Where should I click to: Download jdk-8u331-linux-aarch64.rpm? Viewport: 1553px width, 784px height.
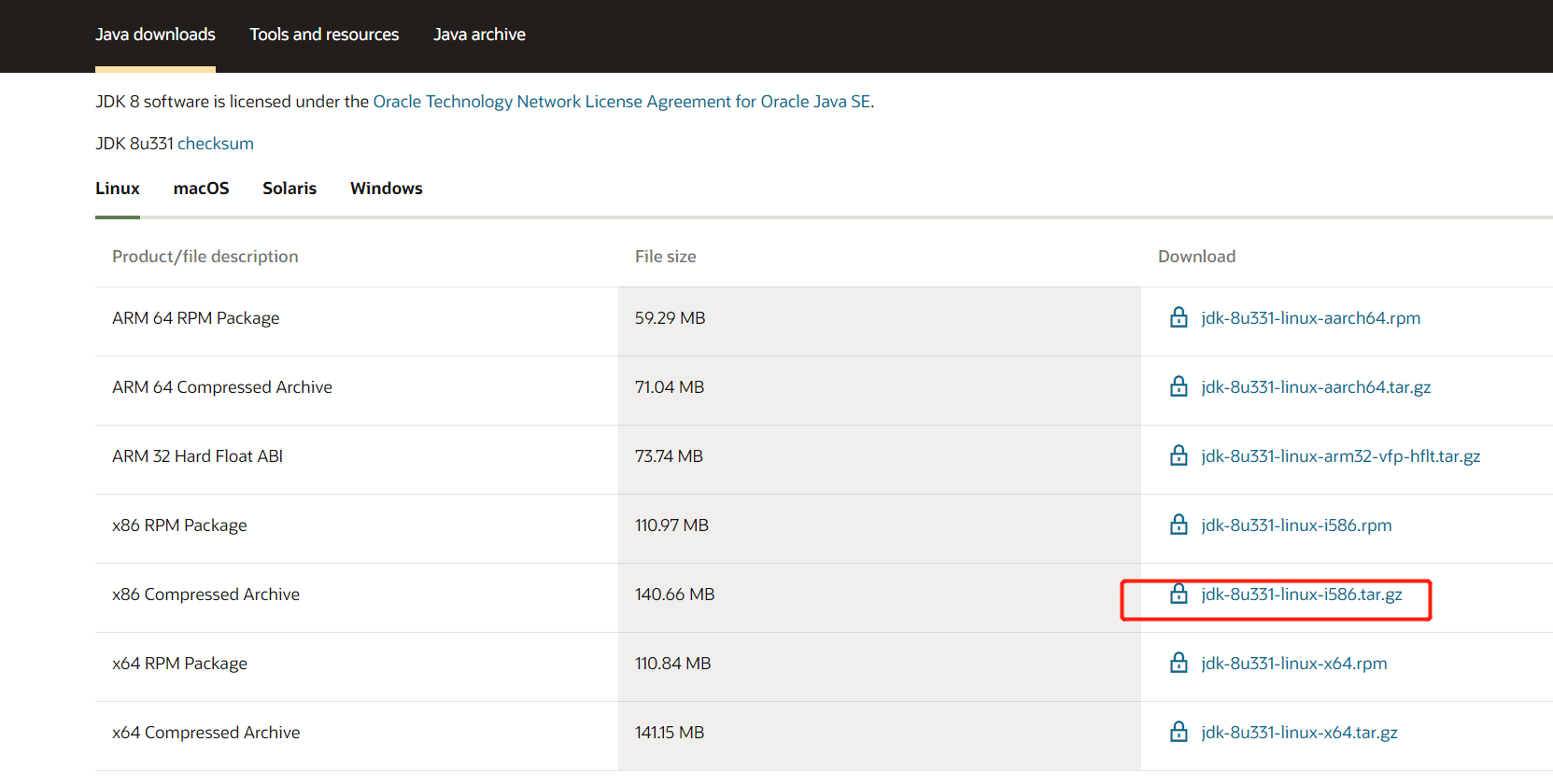coord(1310,318)
